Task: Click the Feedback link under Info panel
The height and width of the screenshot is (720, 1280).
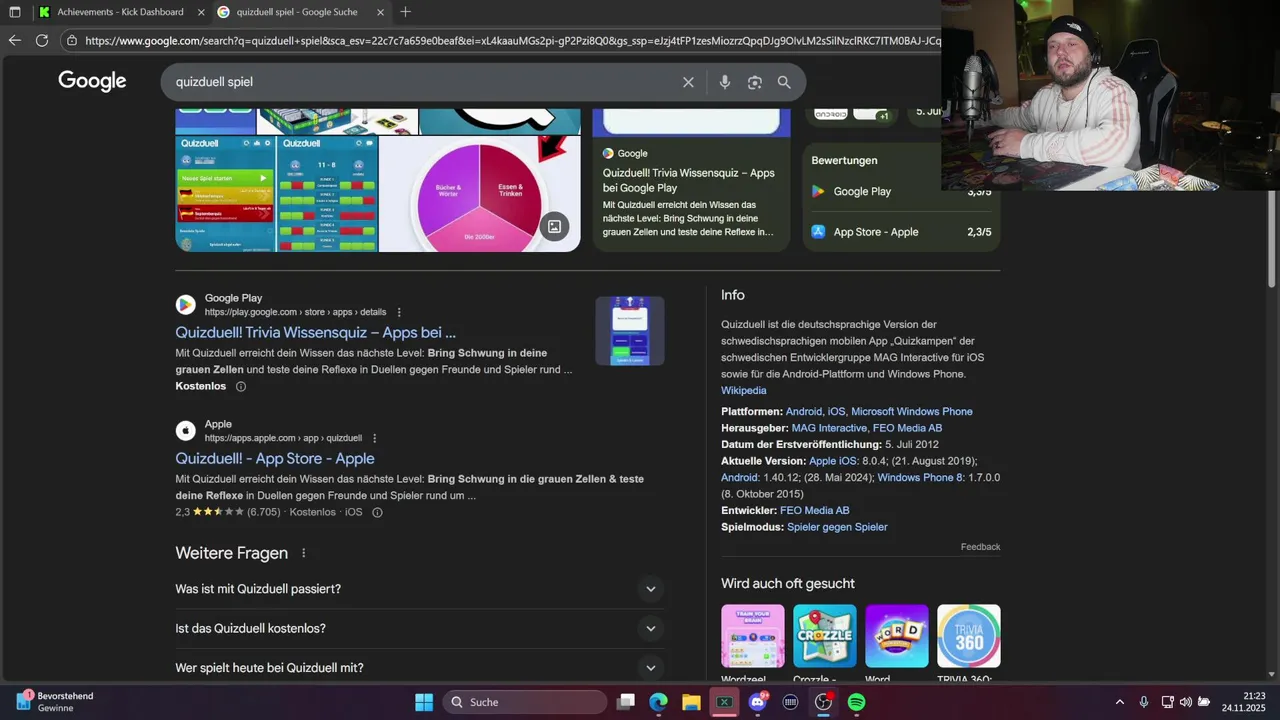Action: point(980,547)
